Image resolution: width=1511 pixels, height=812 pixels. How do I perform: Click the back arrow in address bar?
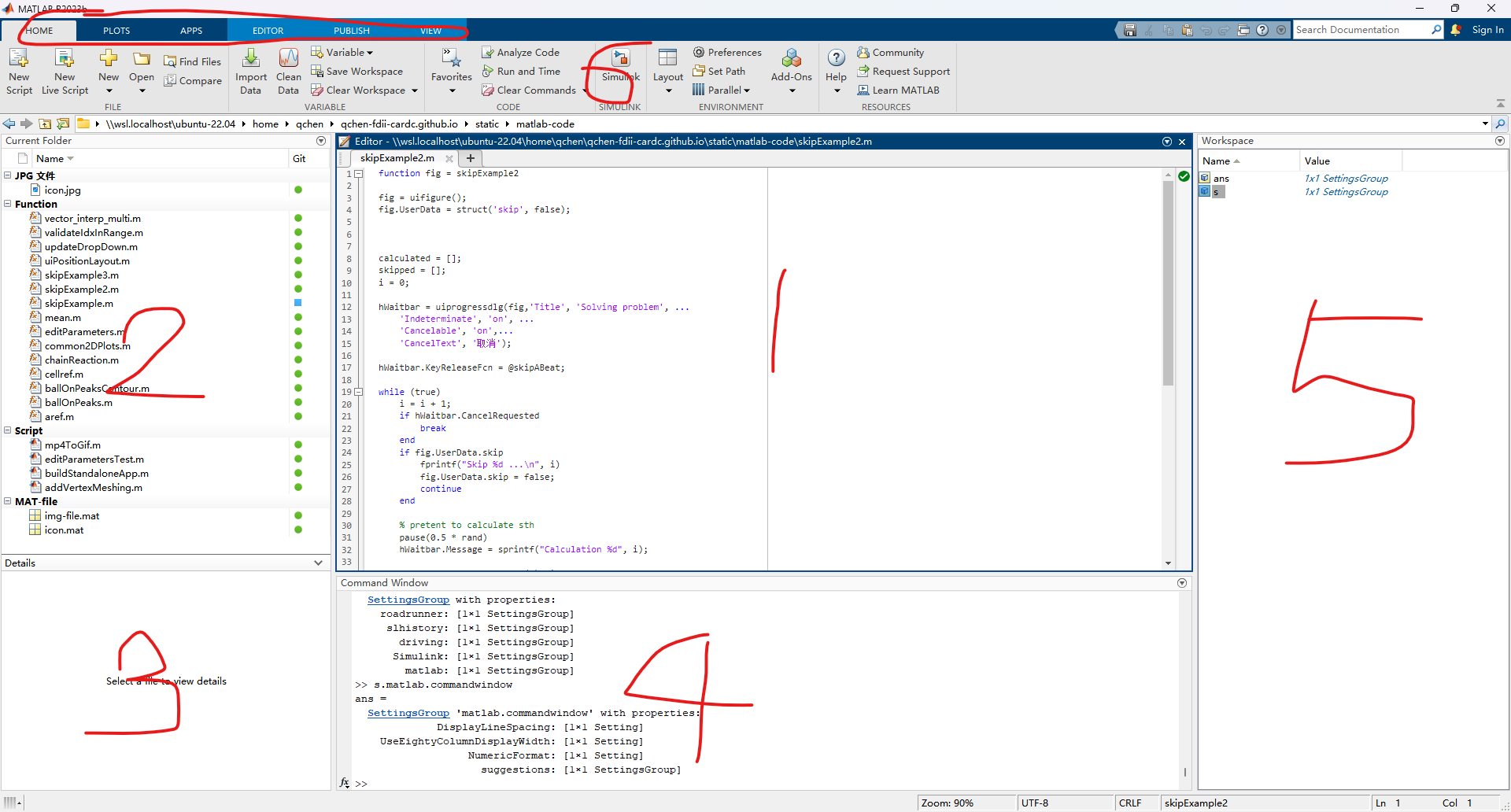[9, 124]
